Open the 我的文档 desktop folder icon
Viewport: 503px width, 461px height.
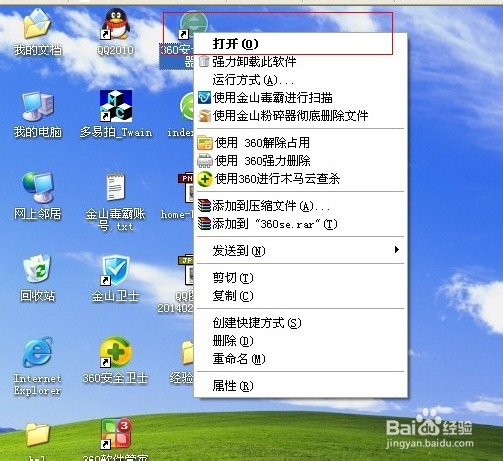[37, 25]
